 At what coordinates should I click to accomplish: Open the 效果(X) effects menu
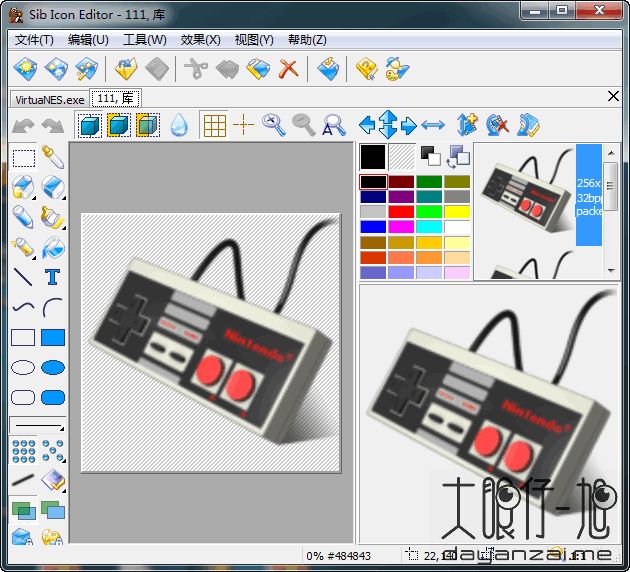[x=200, y=40]
